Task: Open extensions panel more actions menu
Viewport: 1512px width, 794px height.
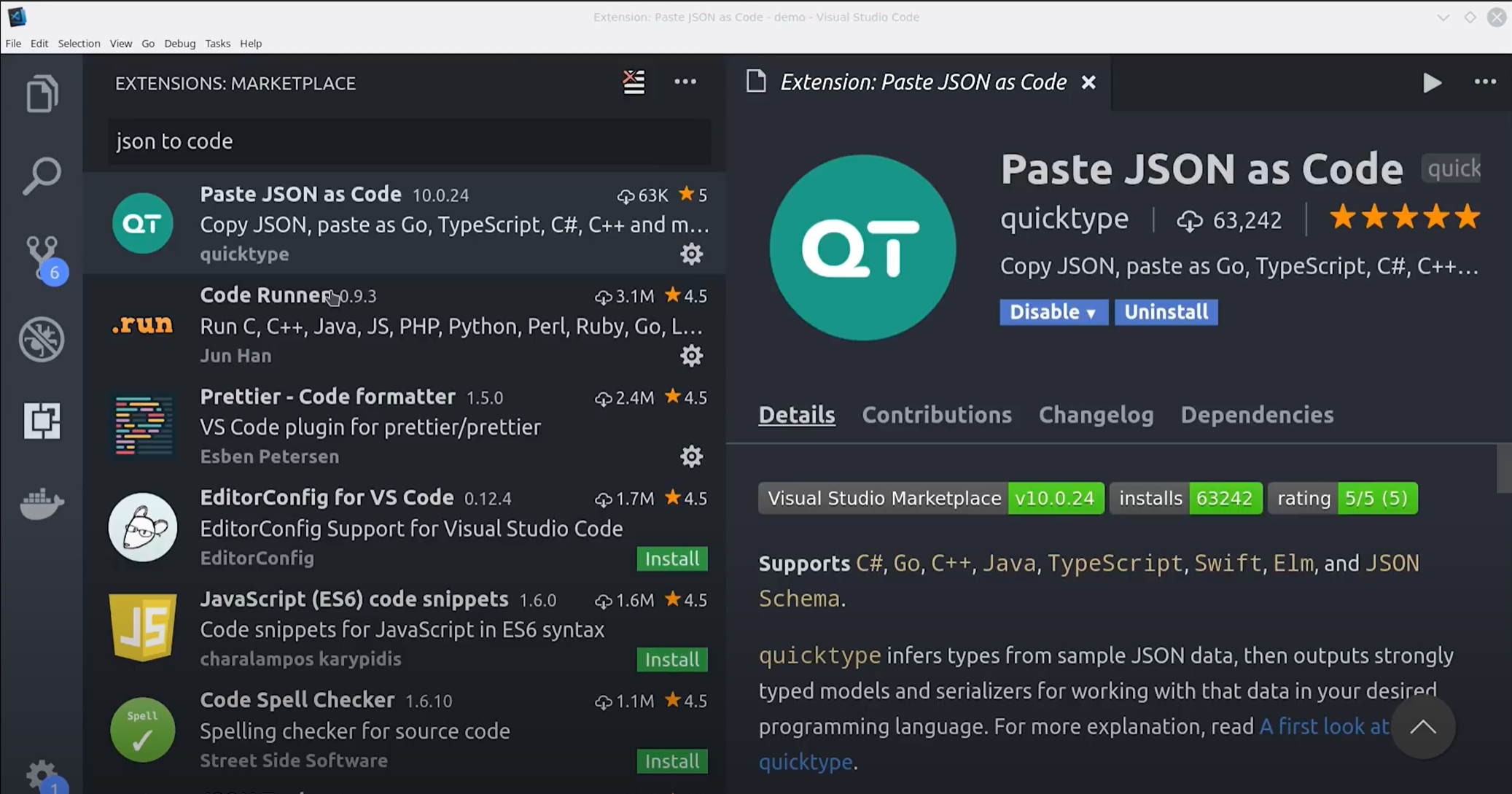Action: pyautogui.click(x=685, y=82)
